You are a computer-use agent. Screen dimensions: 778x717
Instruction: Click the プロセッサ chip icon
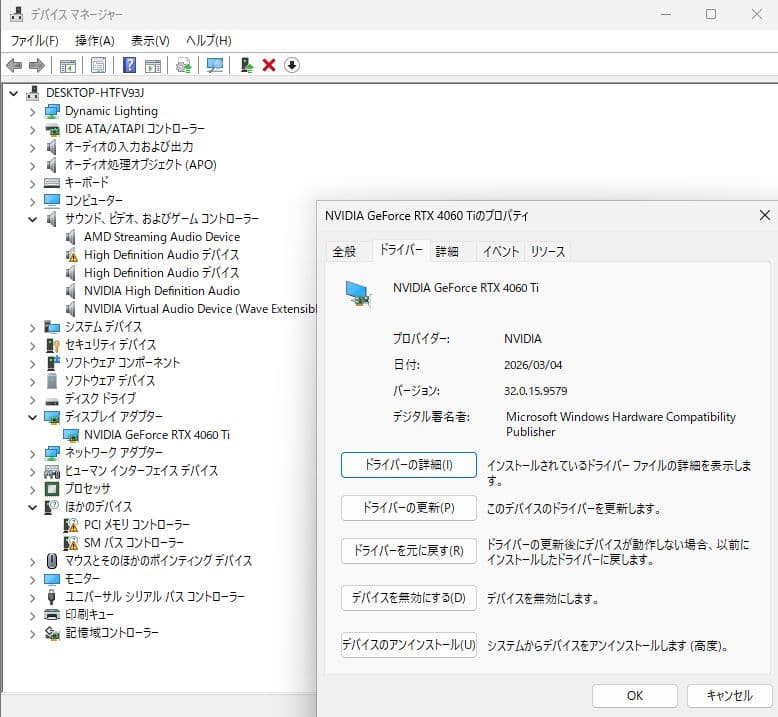(52, 489)
